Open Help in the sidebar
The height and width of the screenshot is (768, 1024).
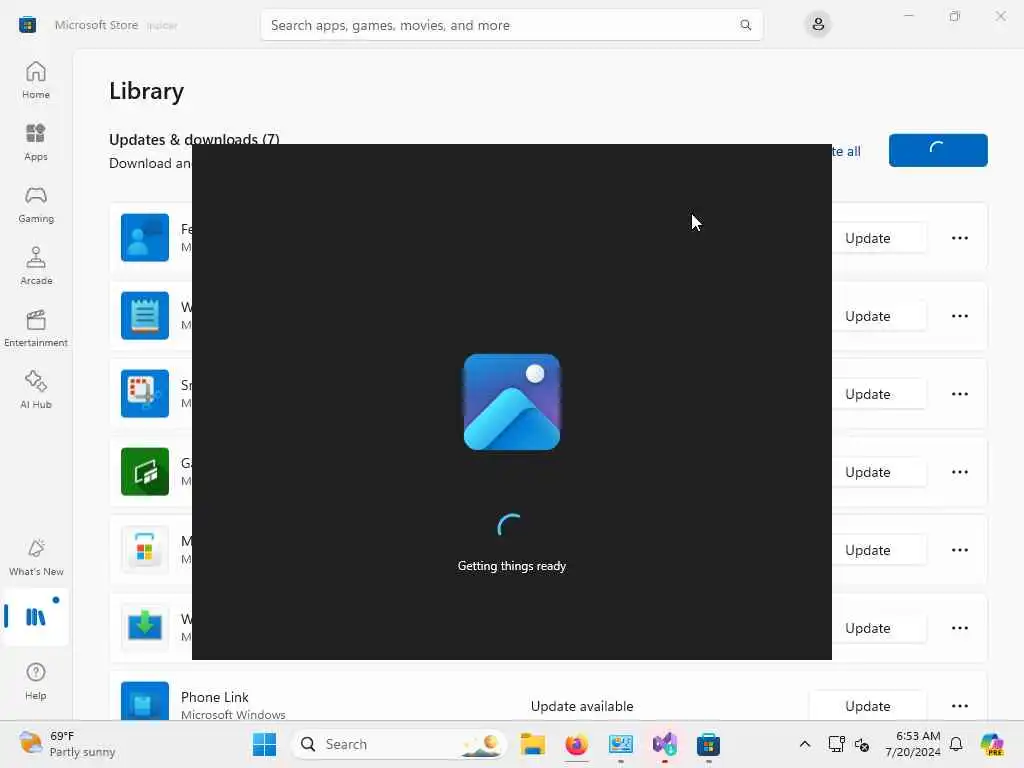pos(35,681)
